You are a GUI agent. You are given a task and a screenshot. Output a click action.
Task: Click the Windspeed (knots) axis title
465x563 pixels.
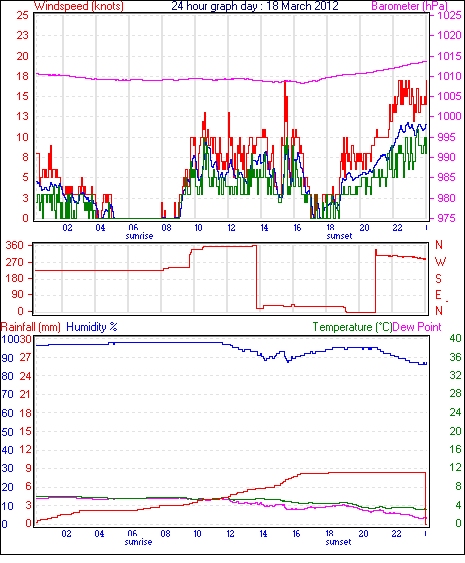[79, 6]
